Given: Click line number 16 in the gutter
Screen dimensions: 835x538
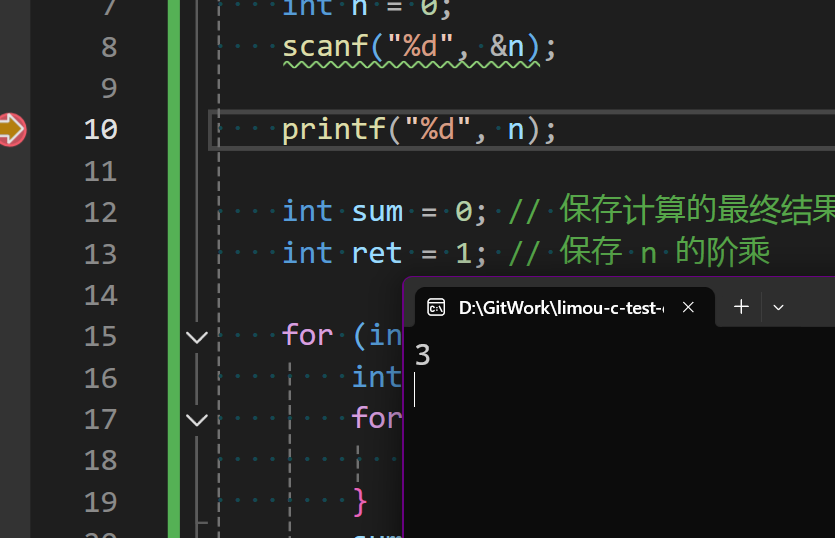Looking at the screenshot, I should [100, 378].
